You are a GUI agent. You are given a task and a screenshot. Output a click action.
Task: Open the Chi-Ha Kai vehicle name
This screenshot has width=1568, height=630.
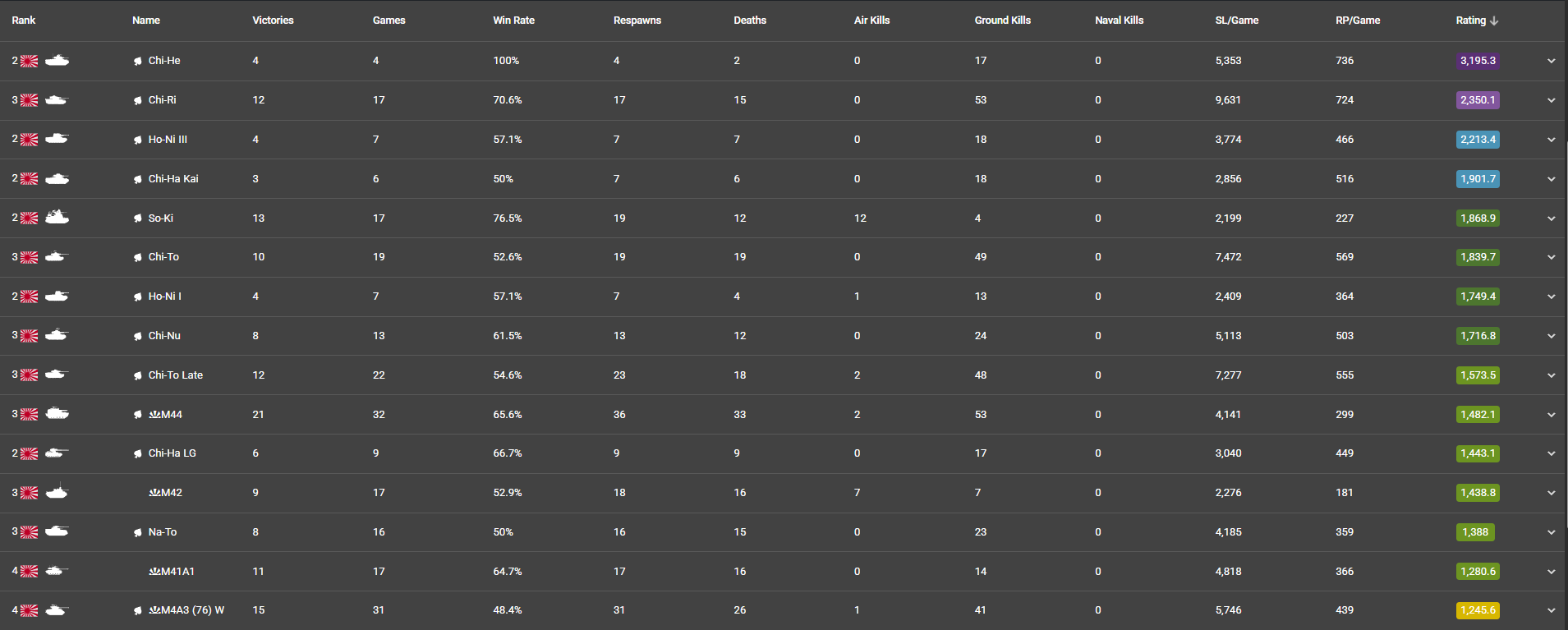tap(173, 179)
